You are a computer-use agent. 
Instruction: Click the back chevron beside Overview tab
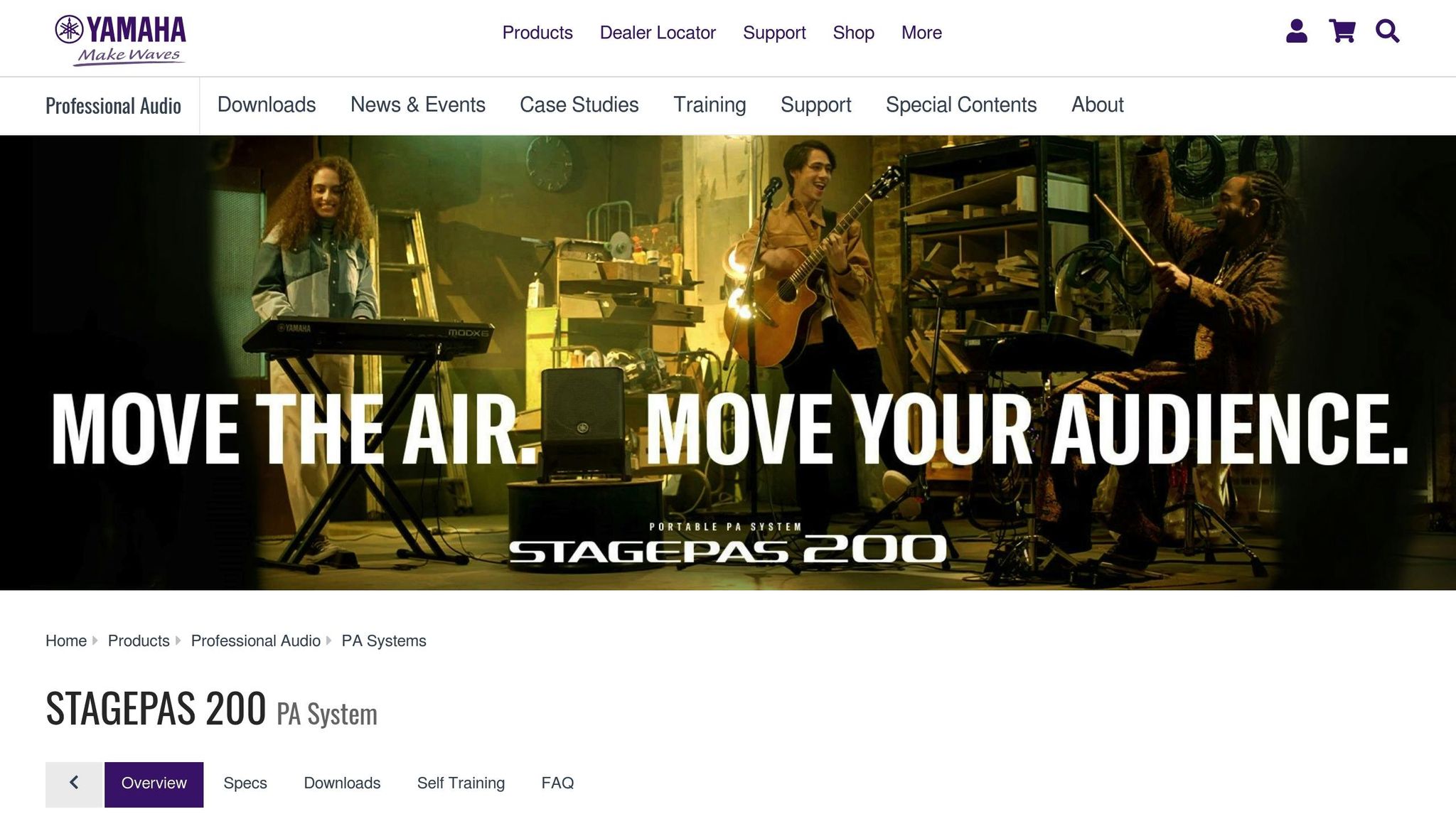(74, 784)
